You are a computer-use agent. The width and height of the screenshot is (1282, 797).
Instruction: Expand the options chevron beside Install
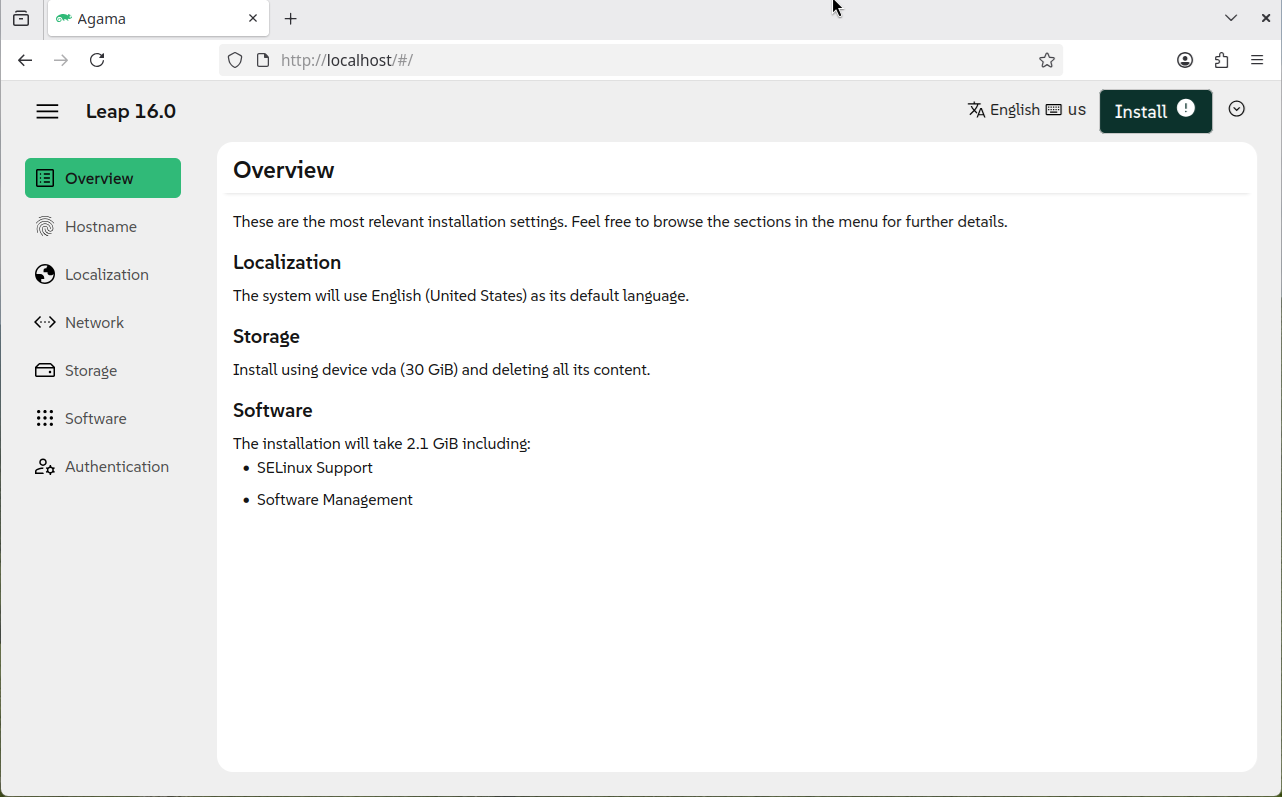1237,110
